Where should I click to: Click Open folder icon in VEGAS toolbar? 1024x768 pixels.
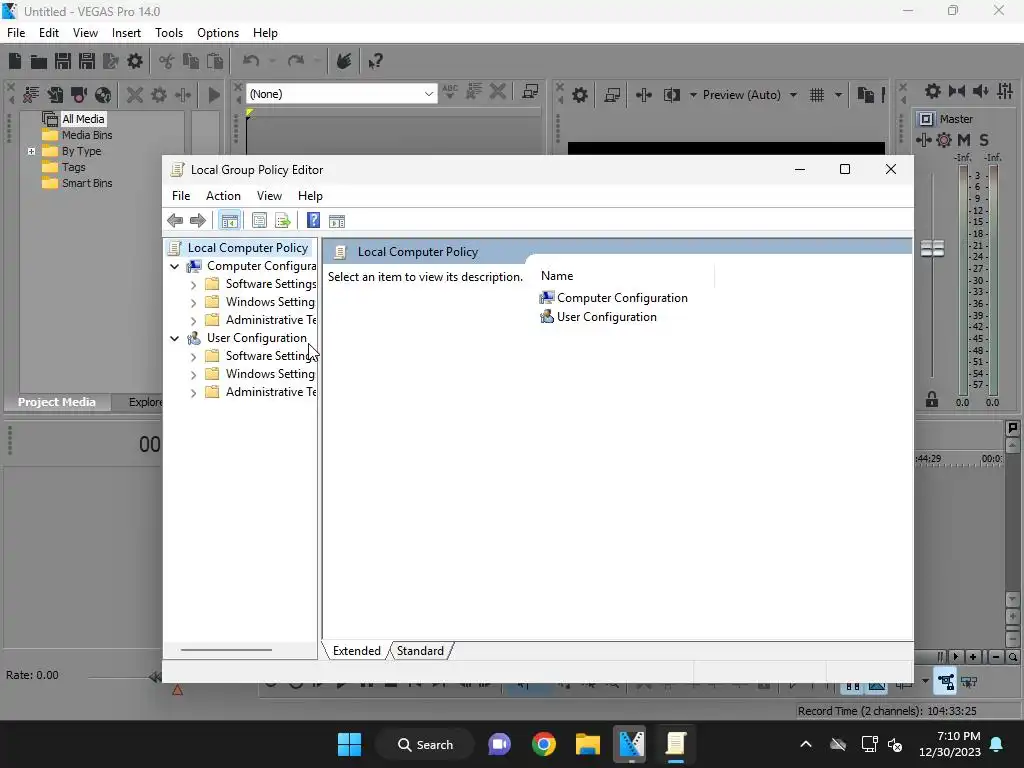point(39,61)
